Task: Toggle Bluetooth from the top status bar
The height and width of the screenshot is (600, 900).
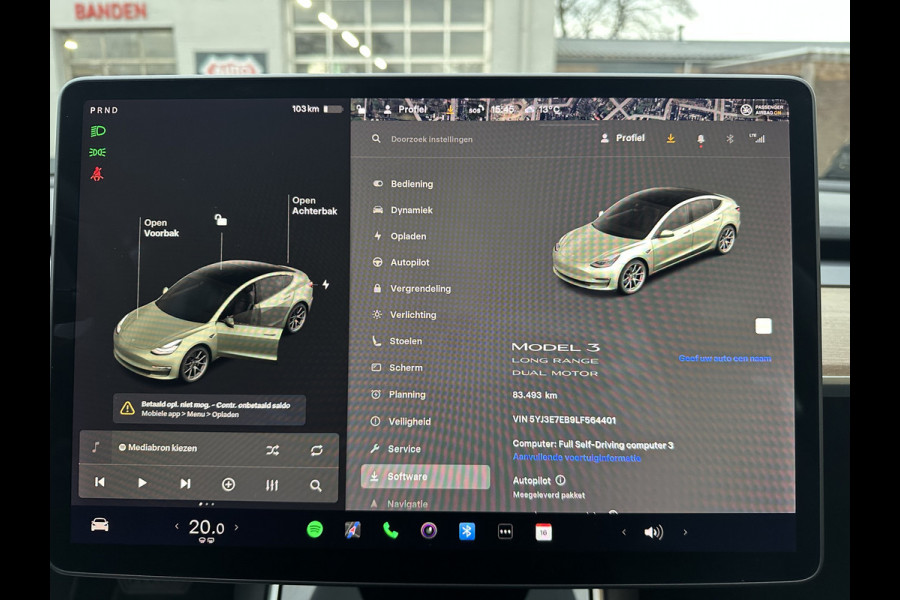Action: click(x=729, y=139)
